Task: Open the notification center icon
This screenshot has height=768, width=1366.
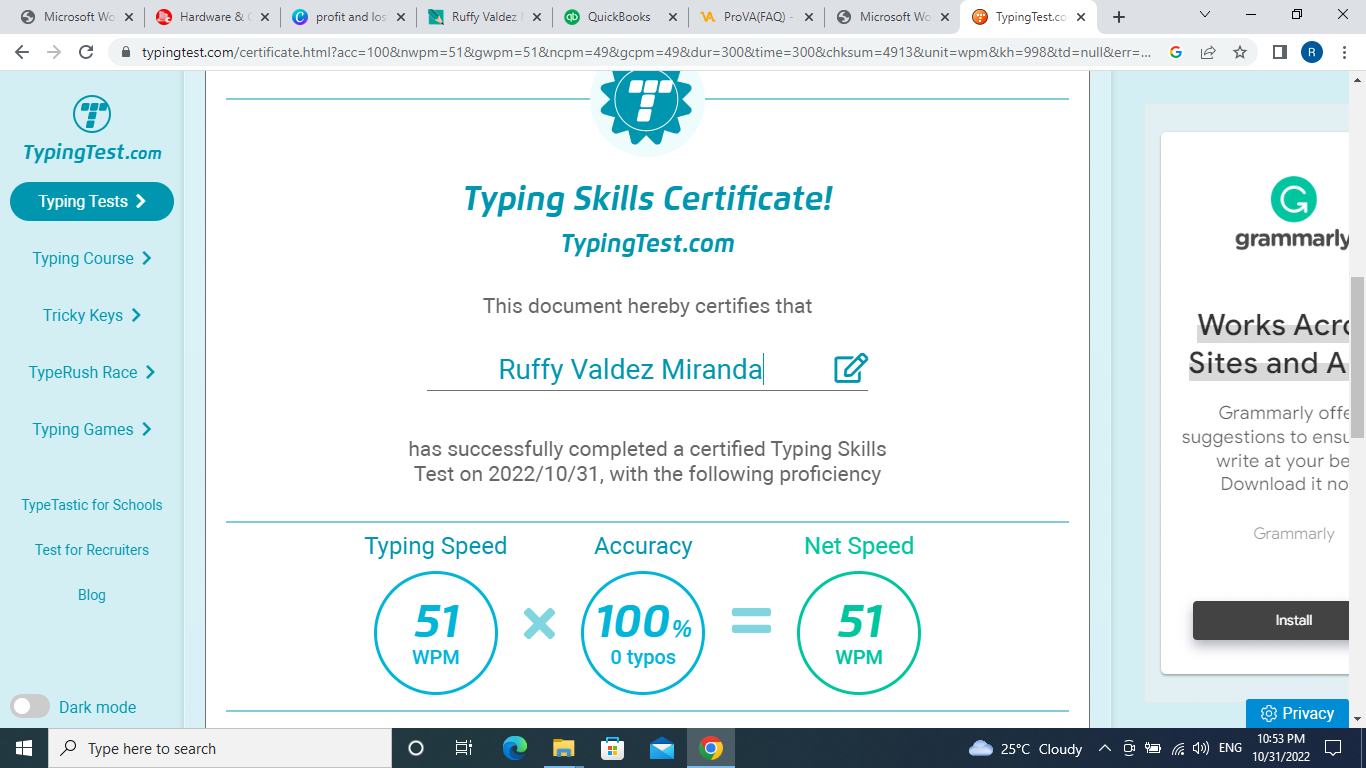Action: [x=1333, y=748]
